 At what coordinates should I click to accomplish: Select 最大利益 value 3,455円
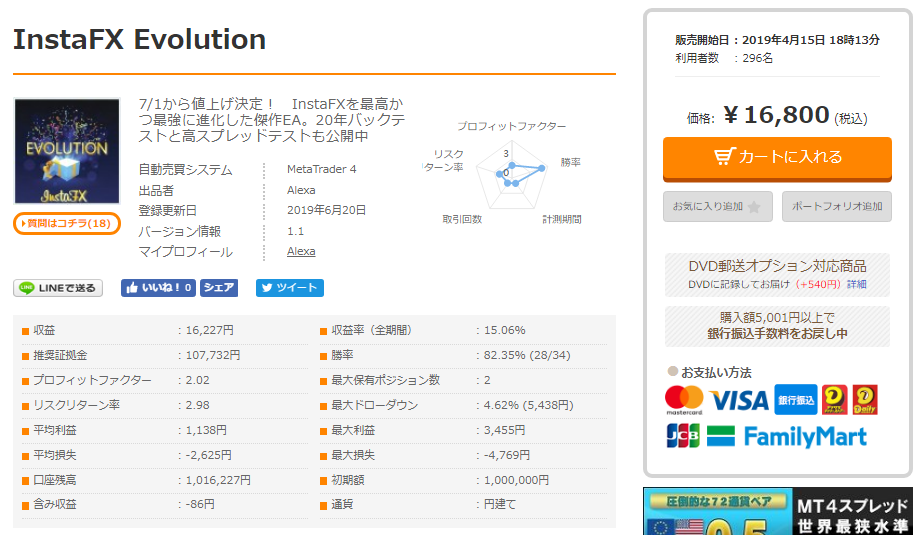[x=505, y=430]
